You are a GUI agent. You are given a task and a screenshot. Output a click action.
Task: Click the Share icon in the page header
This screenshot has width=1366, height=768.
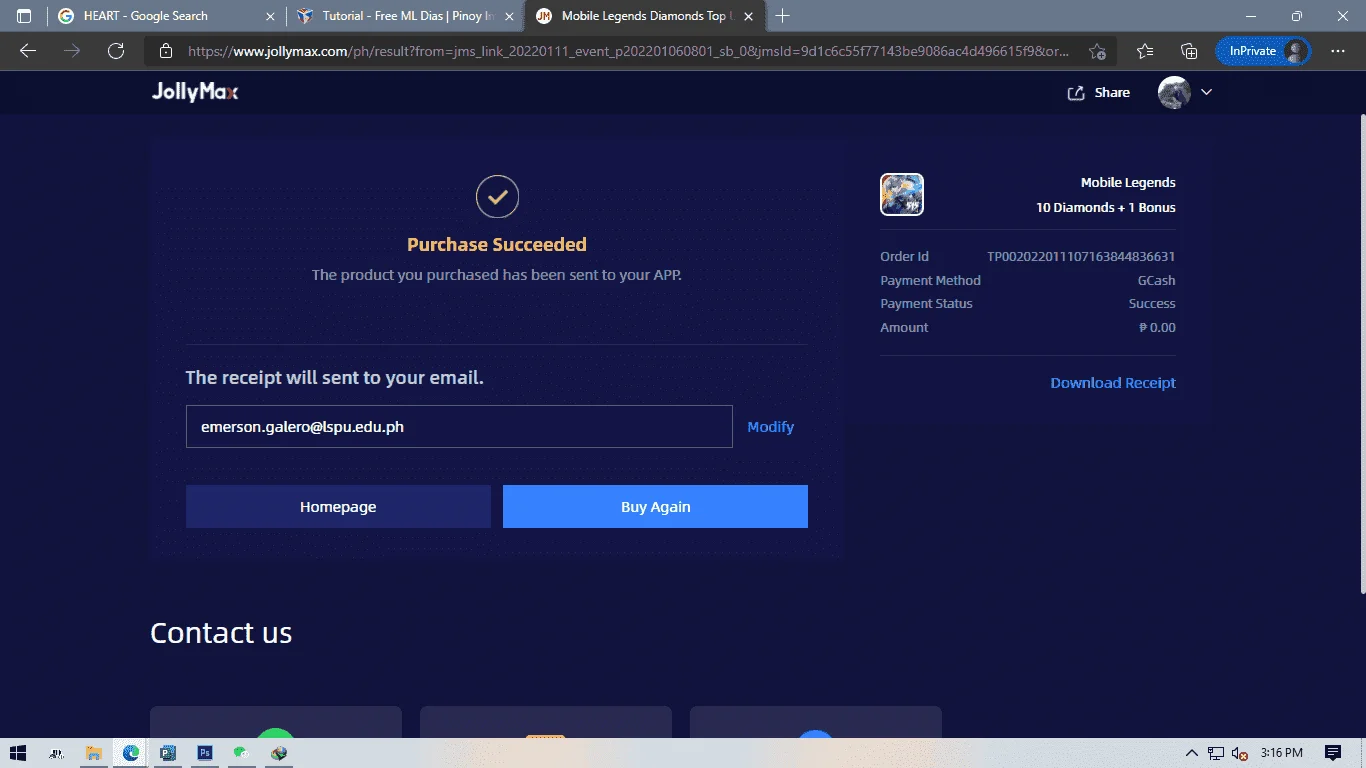1076,93
